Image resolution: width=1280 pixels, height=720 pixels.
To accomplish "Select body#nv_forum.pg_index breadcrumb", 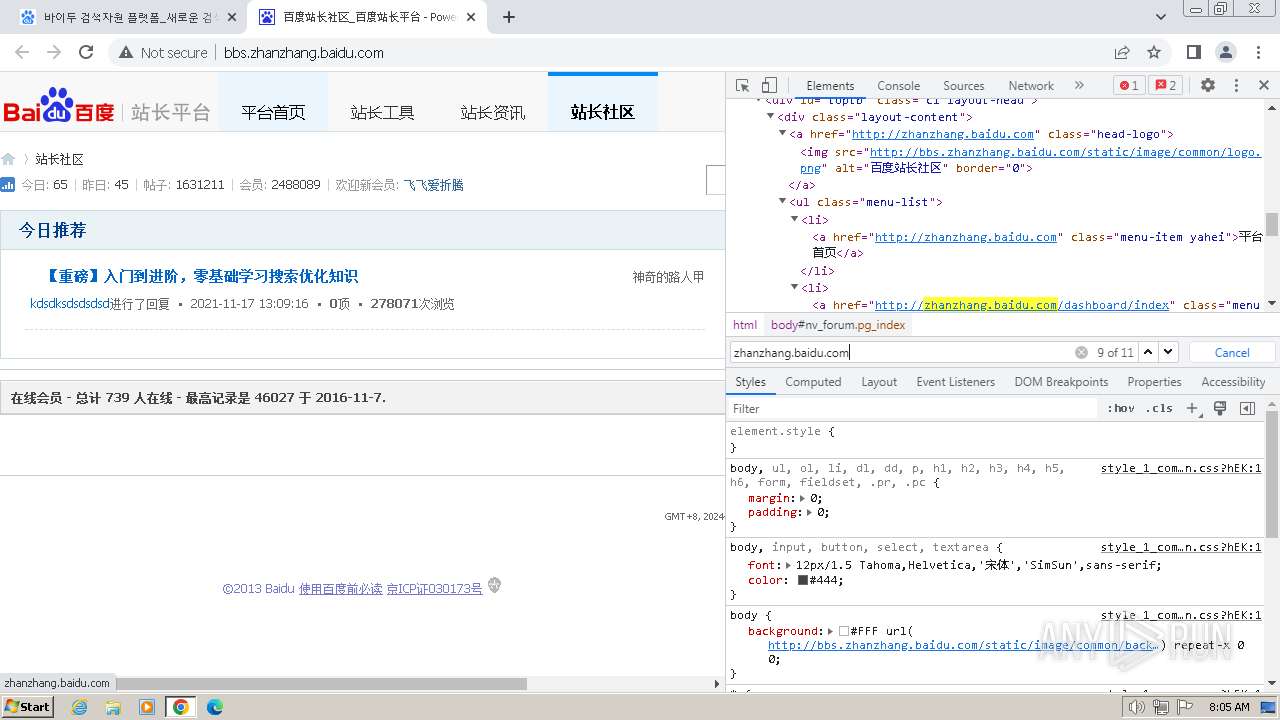I will pos(837,325).
